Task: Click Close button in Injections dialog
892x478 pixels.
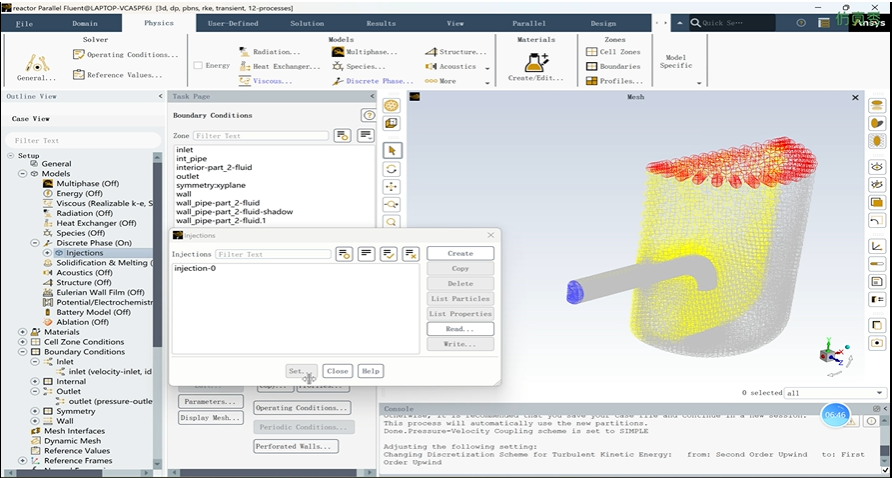Action: point(337,371)
